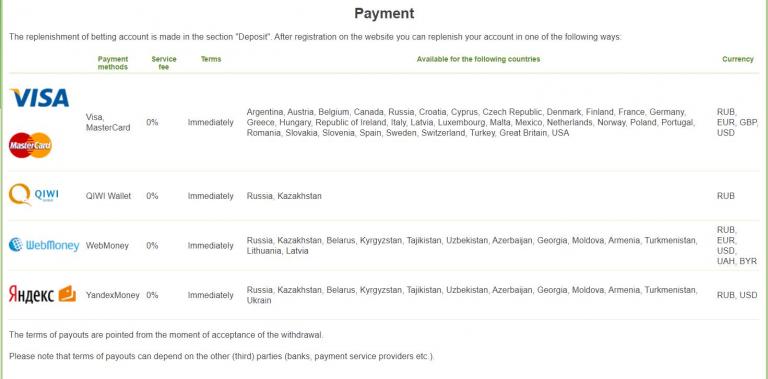This screenshot has width=768, height=379.
Task: Click the Payment page heading
Action: click(384, 13)
